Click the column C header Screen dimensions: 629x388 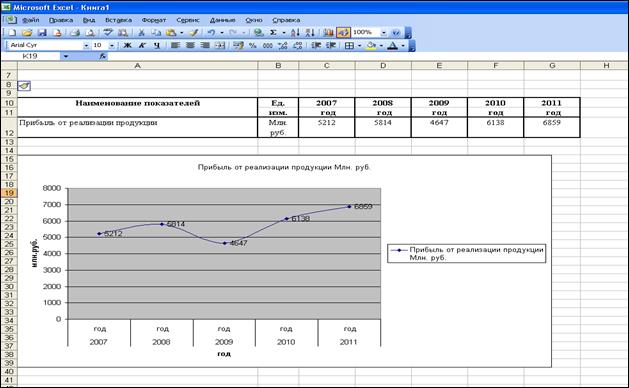click(x=327, y=65)
